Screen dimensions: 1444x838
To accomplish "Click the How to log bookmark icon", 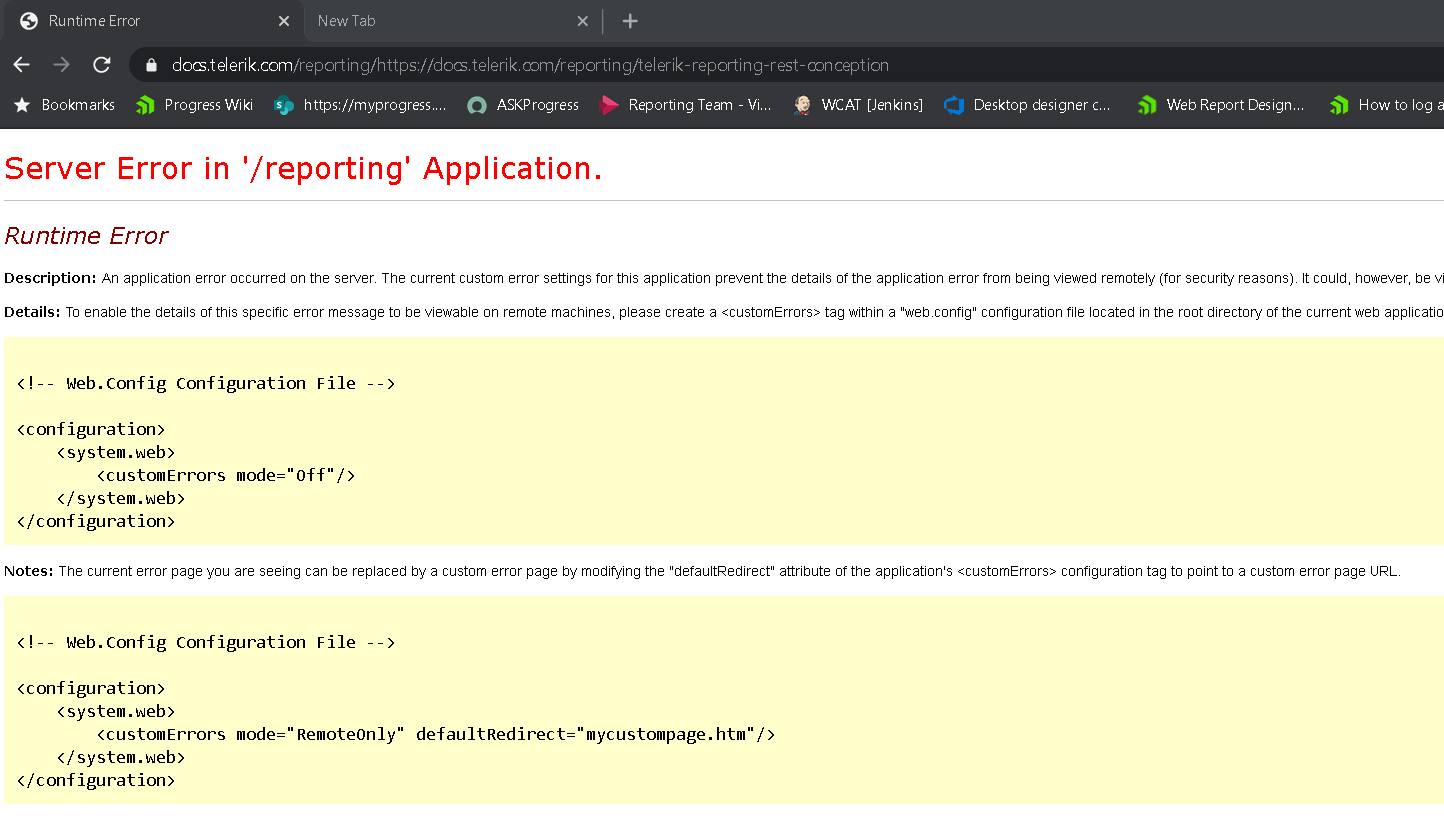I will pos(1340,105).
